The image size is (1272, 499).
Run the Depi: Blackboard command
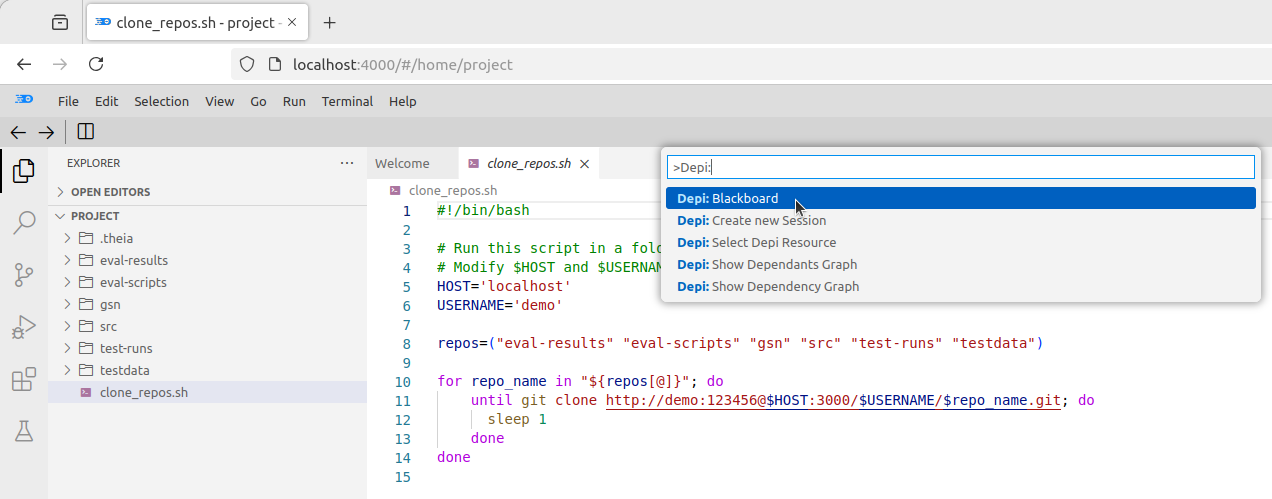960,198
